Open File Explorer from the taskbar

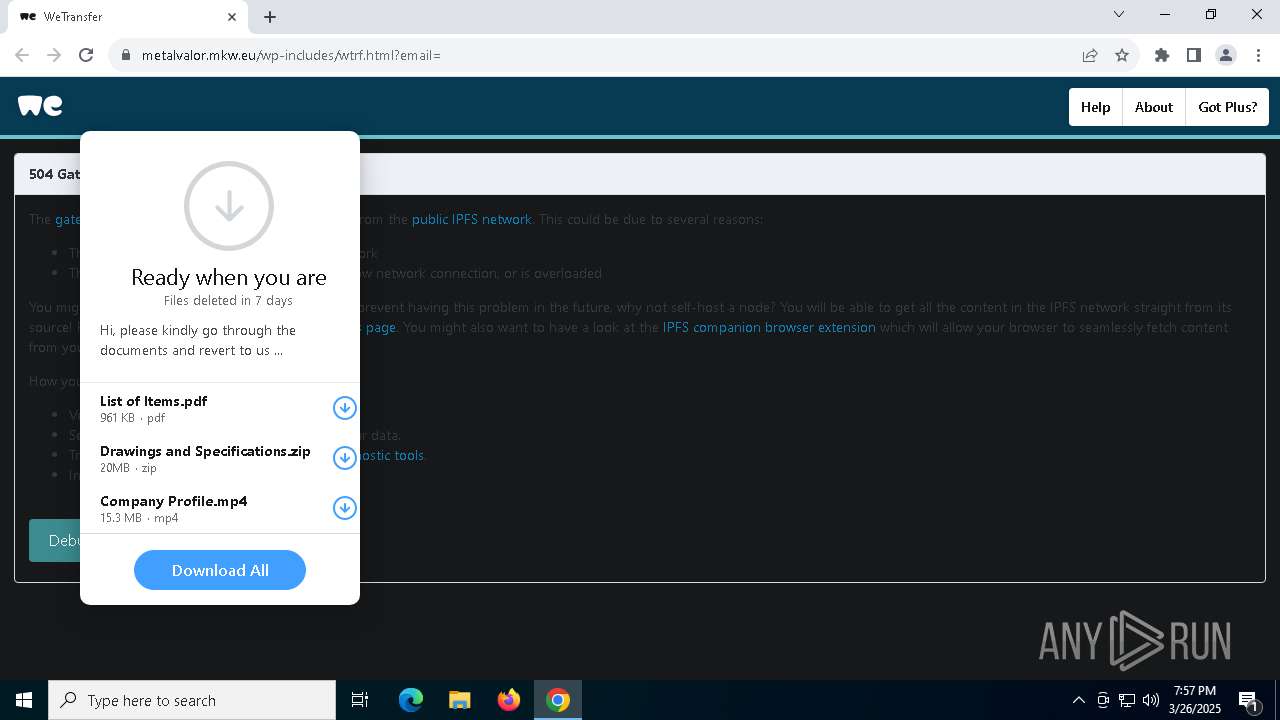click(459, 700)
